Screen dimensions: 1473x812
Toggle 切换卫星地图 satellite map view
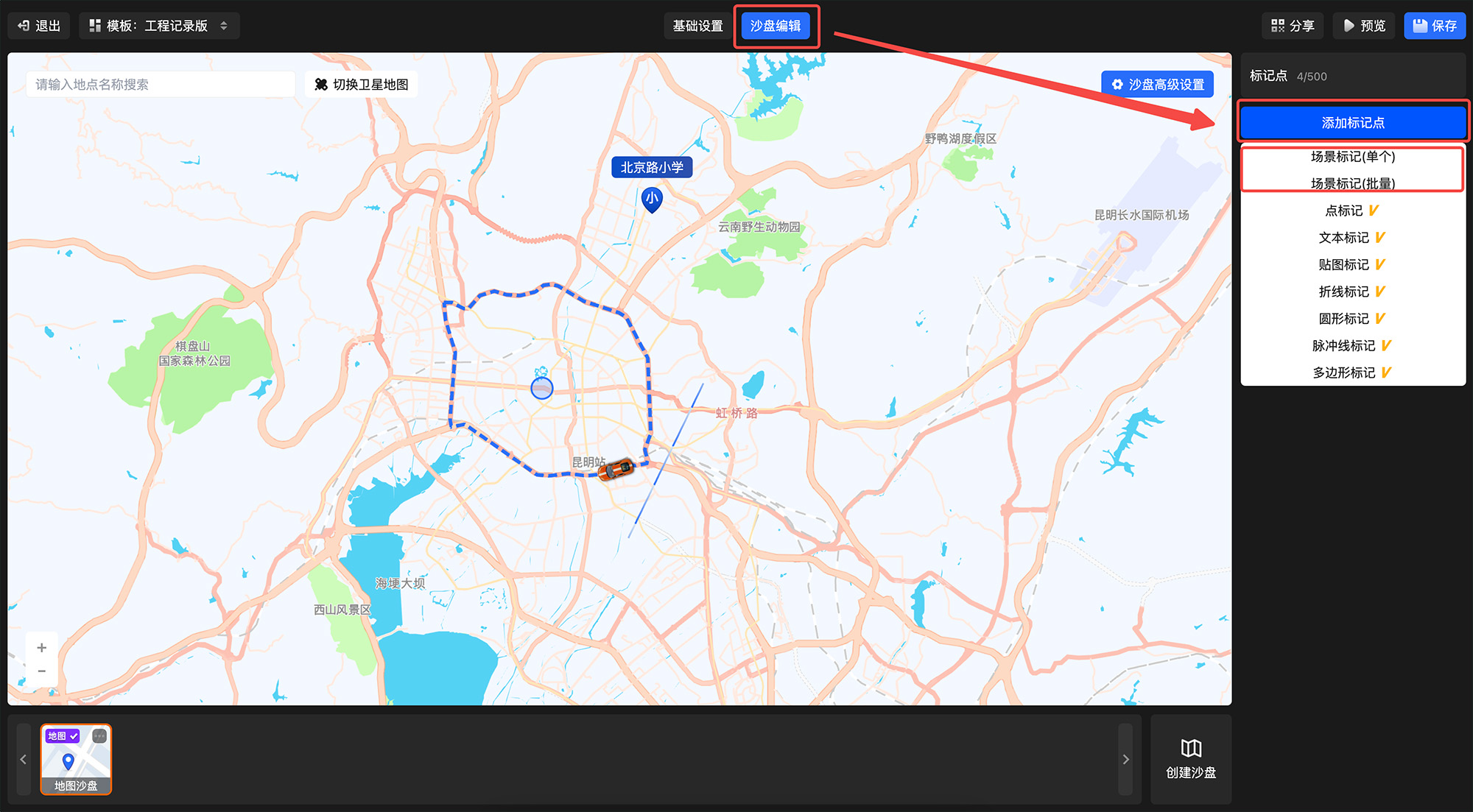[x=362, y=85]
